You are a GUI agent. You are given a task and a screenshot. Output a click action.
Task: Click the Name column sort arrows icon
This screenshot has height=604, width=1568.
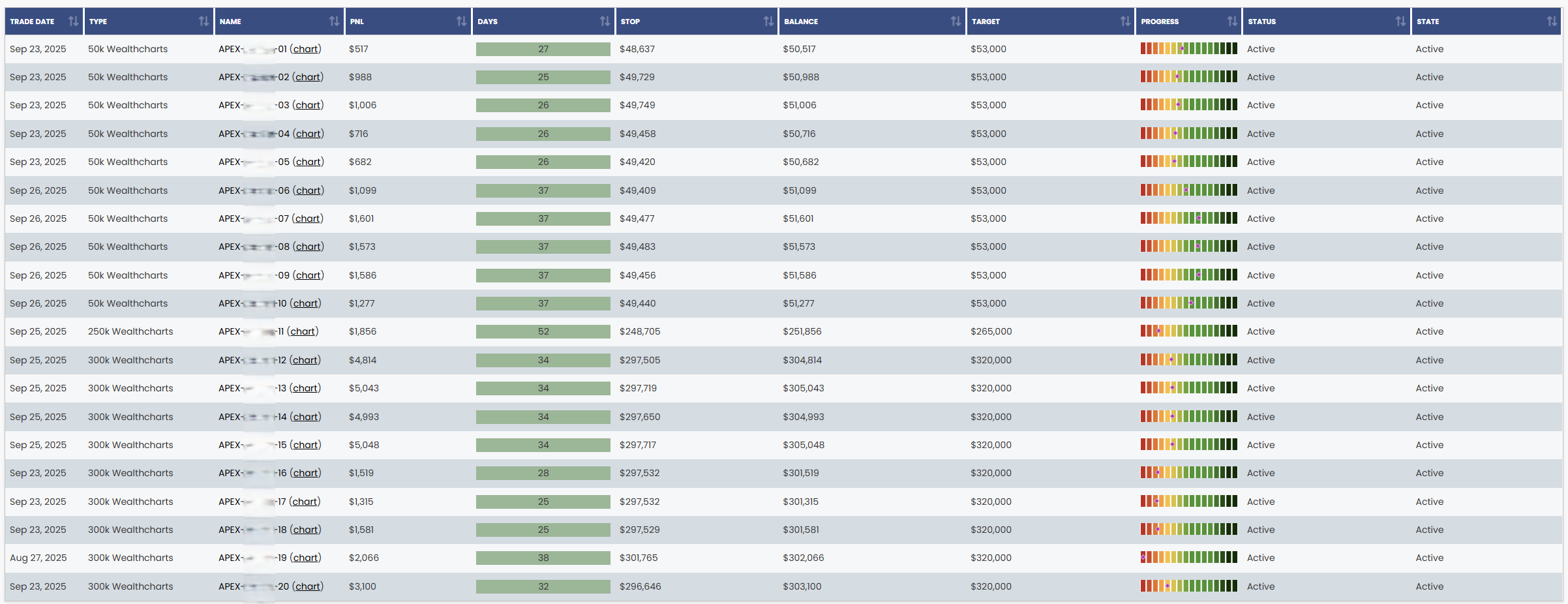point(334,22)
